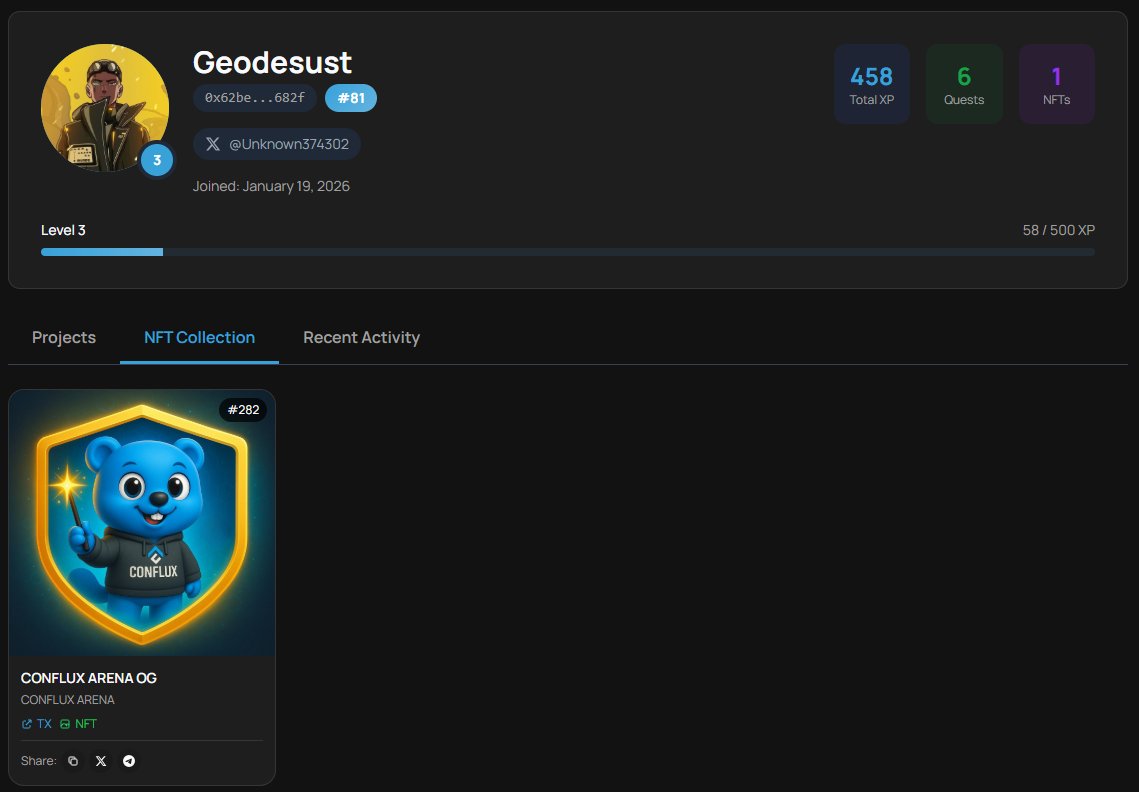Share the NFT on X
This screenshot has width=1139, height=792.
(x=101, y=761)
